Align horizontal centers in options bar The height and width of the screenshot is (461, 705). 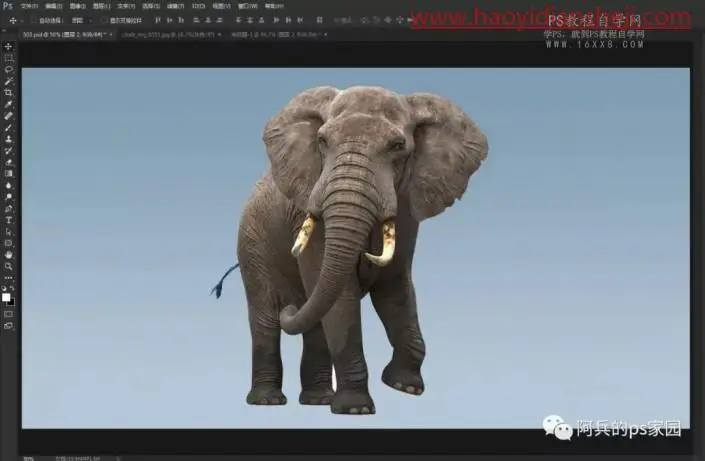(x=208, y=20)
